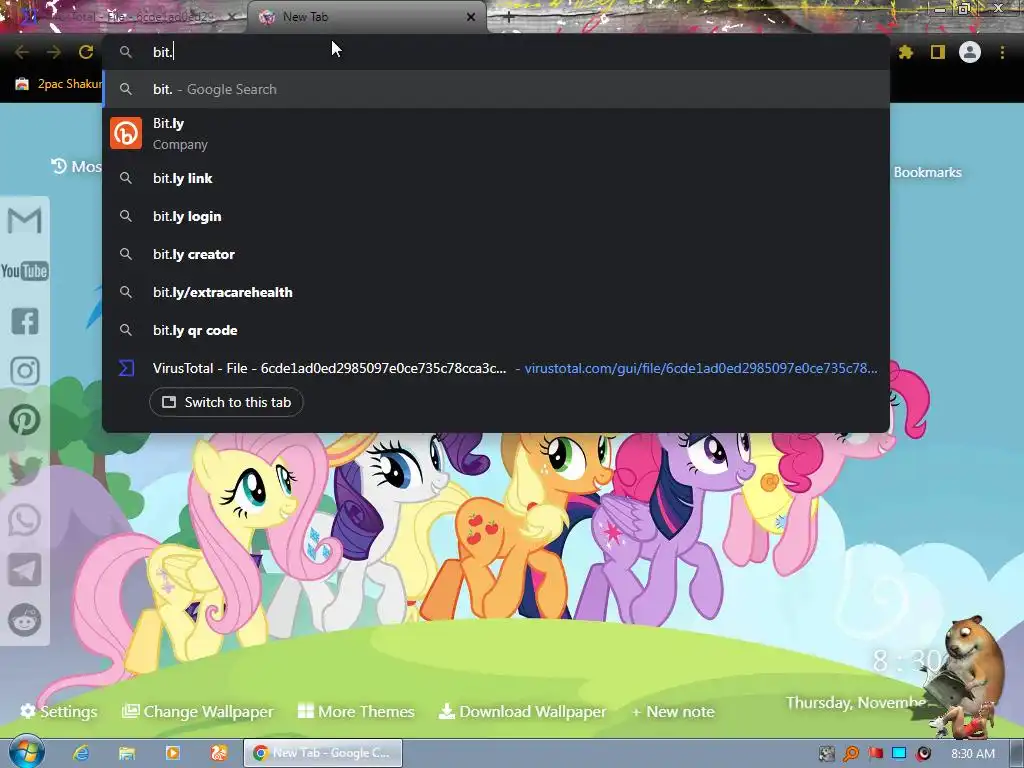Open the orange taskbar app icon
This screenshot has height=768, width=1024.
click(218, 753)
